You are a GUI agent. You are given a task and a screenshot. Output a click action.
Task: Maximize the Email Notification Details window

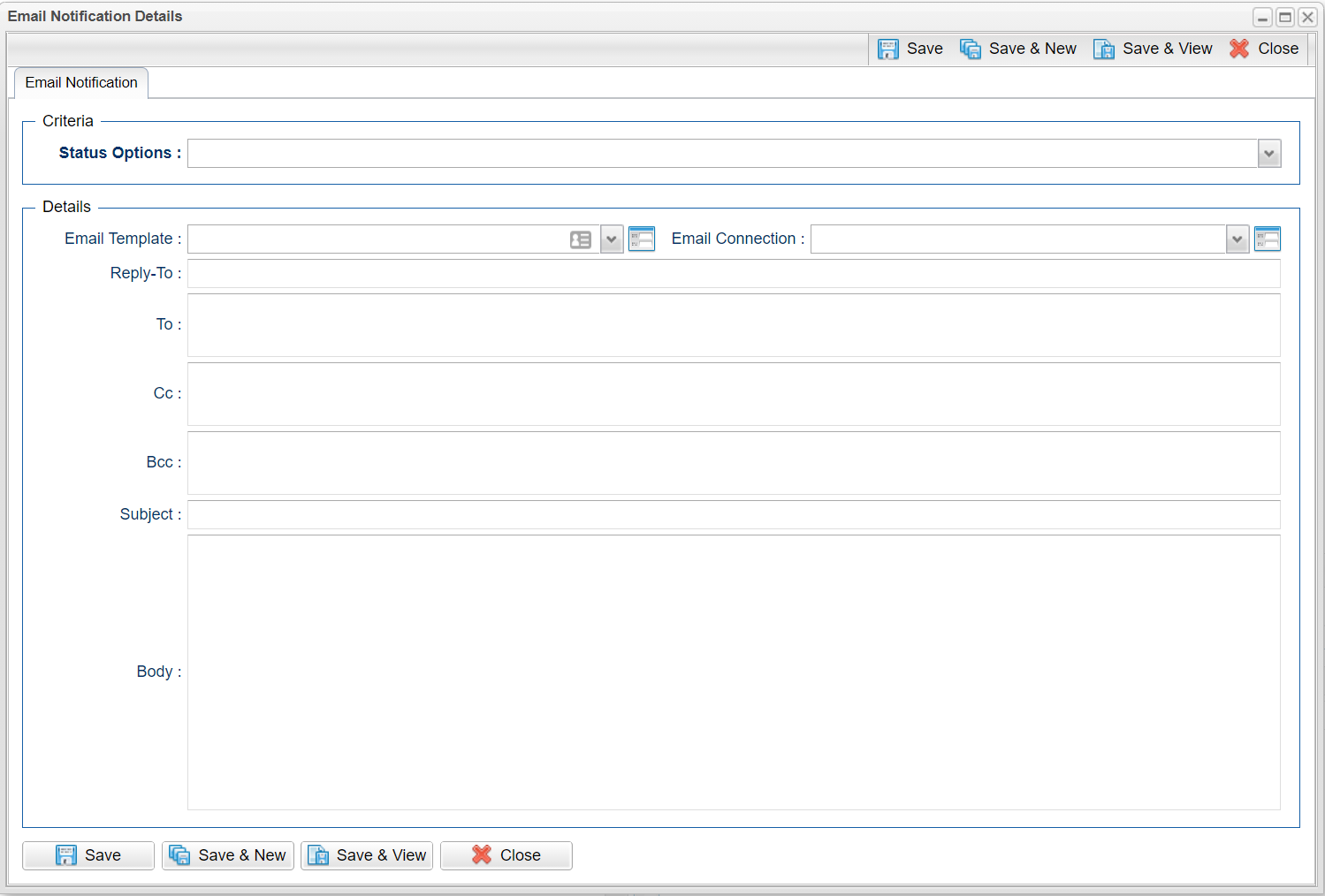coord(1285,18)
